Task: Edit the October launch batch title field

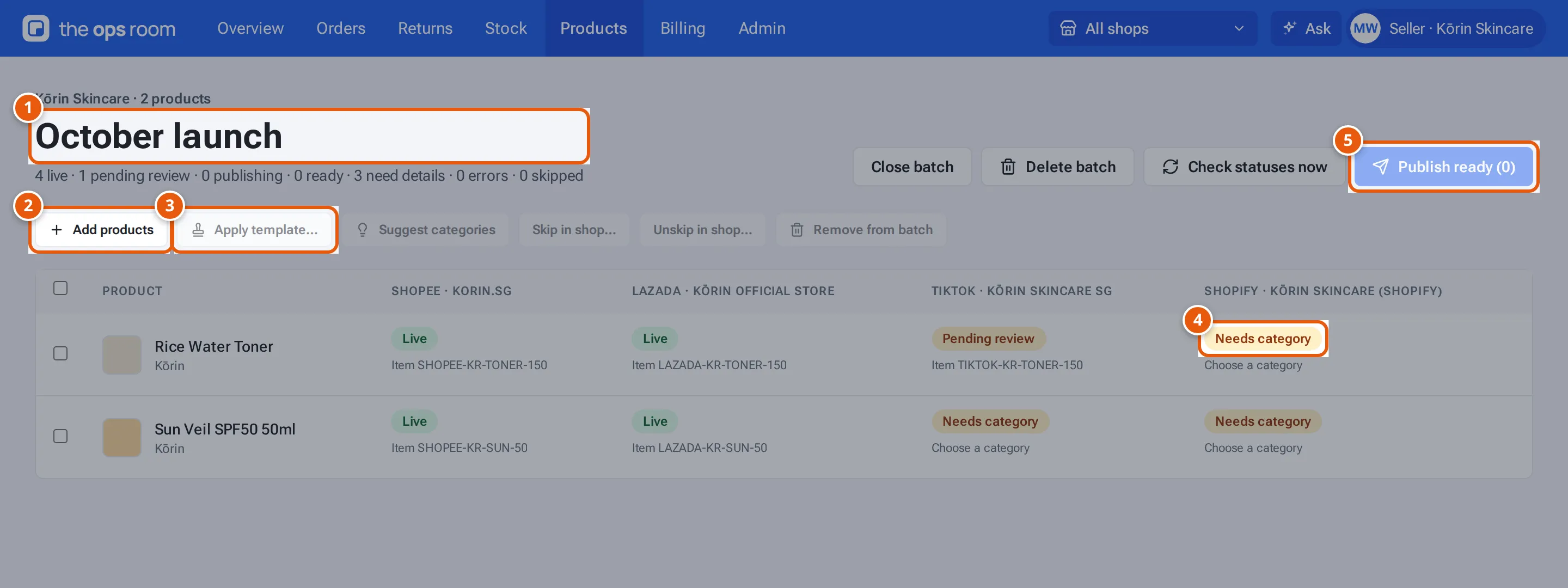Action: click(309, 136)
